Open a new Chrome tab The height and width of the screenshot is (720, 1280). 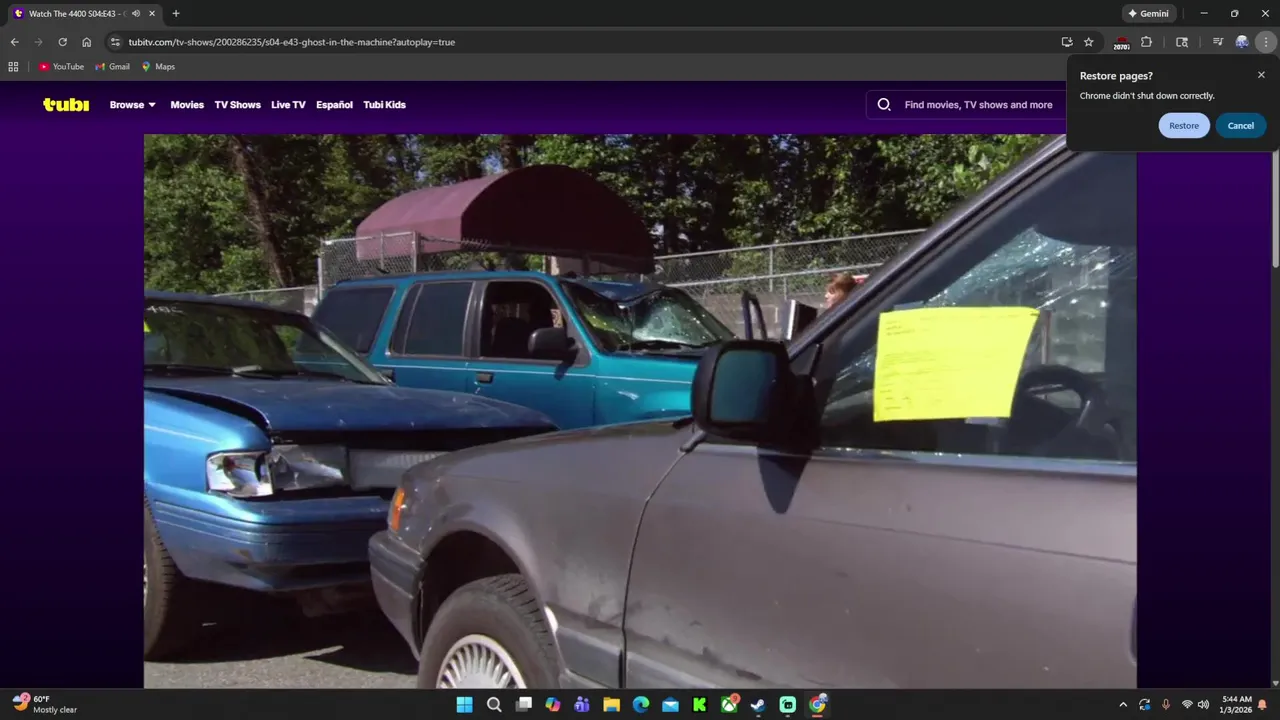(176, 14)
